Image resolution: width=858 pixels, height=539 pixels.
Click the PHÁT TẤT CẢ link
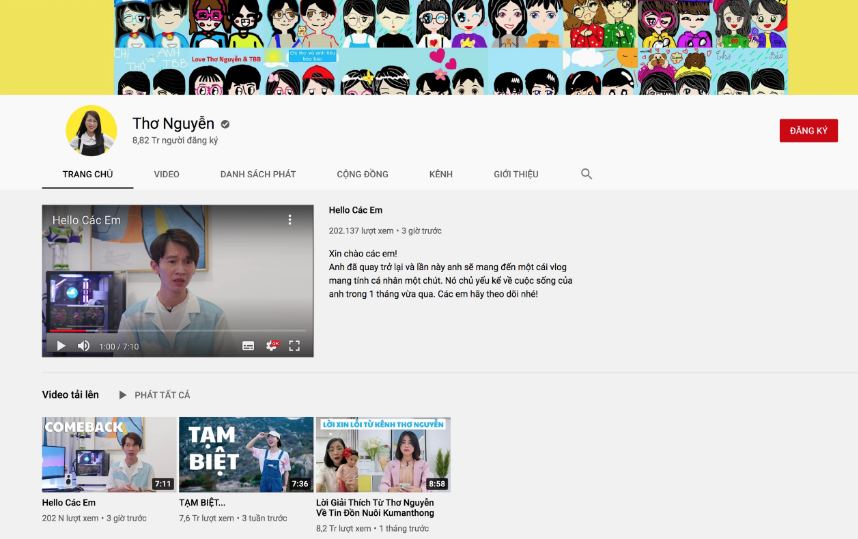click(162, 395)
